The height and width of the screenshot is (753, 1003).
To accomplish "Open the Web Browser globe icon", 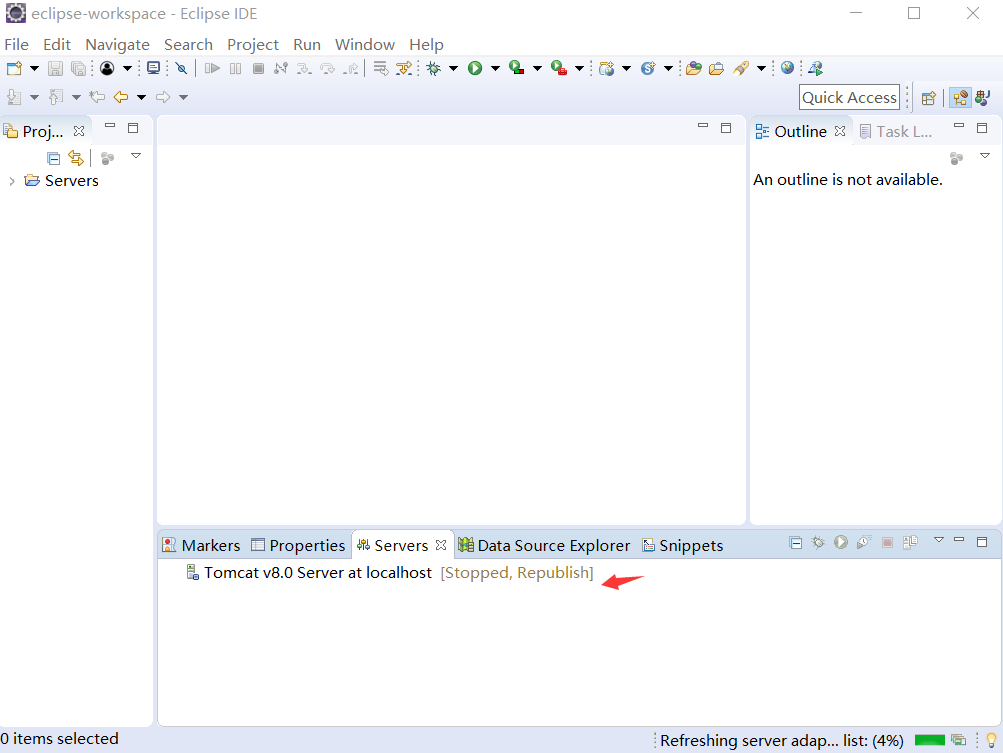I will (787, 68).
